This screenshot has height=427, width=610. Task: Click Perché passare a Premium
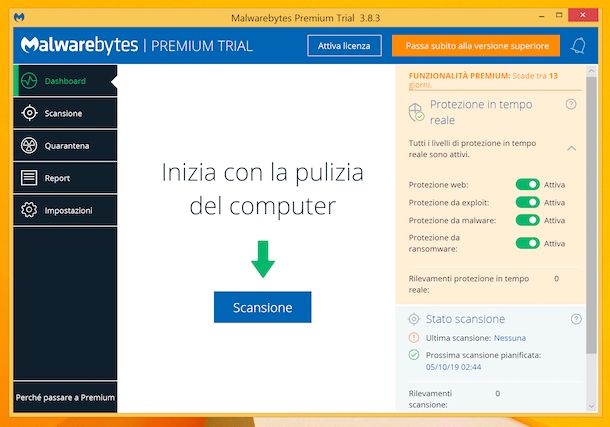click(x=65, y=397)
